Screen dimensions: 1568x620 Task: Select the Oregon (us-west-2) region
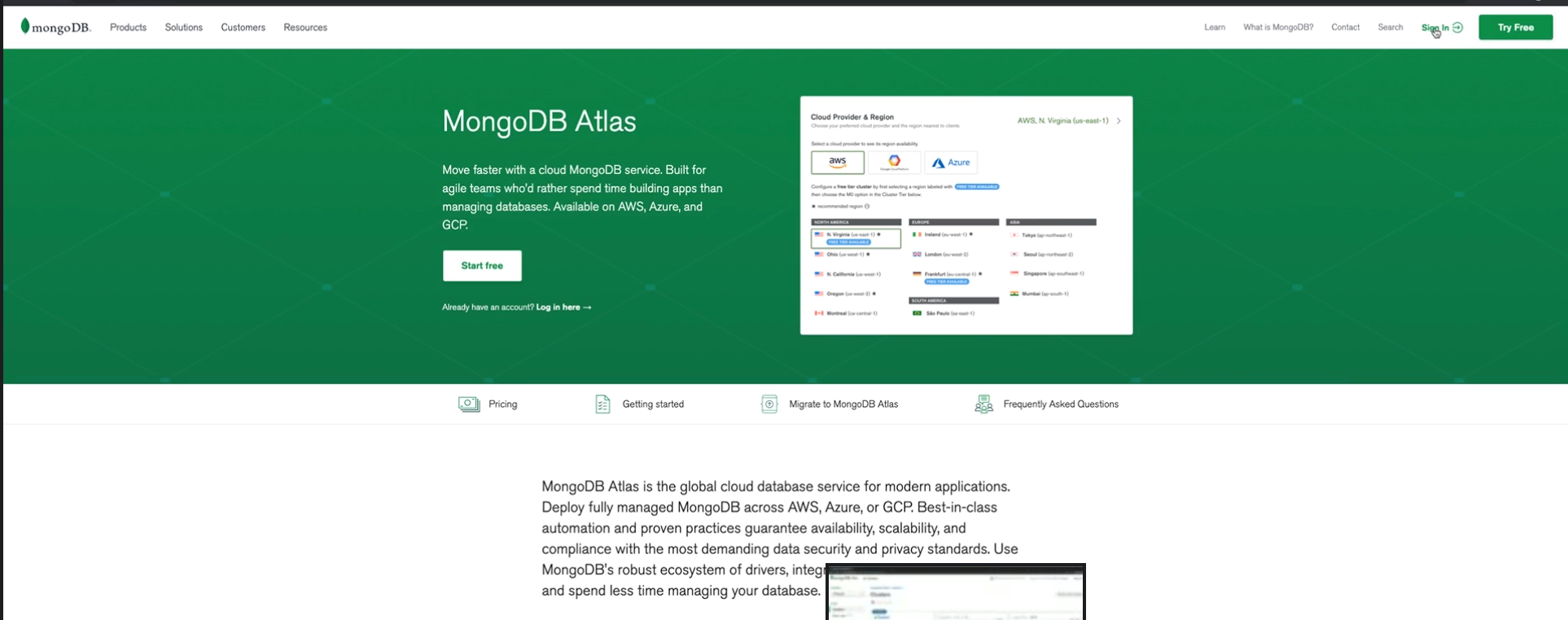845,294
